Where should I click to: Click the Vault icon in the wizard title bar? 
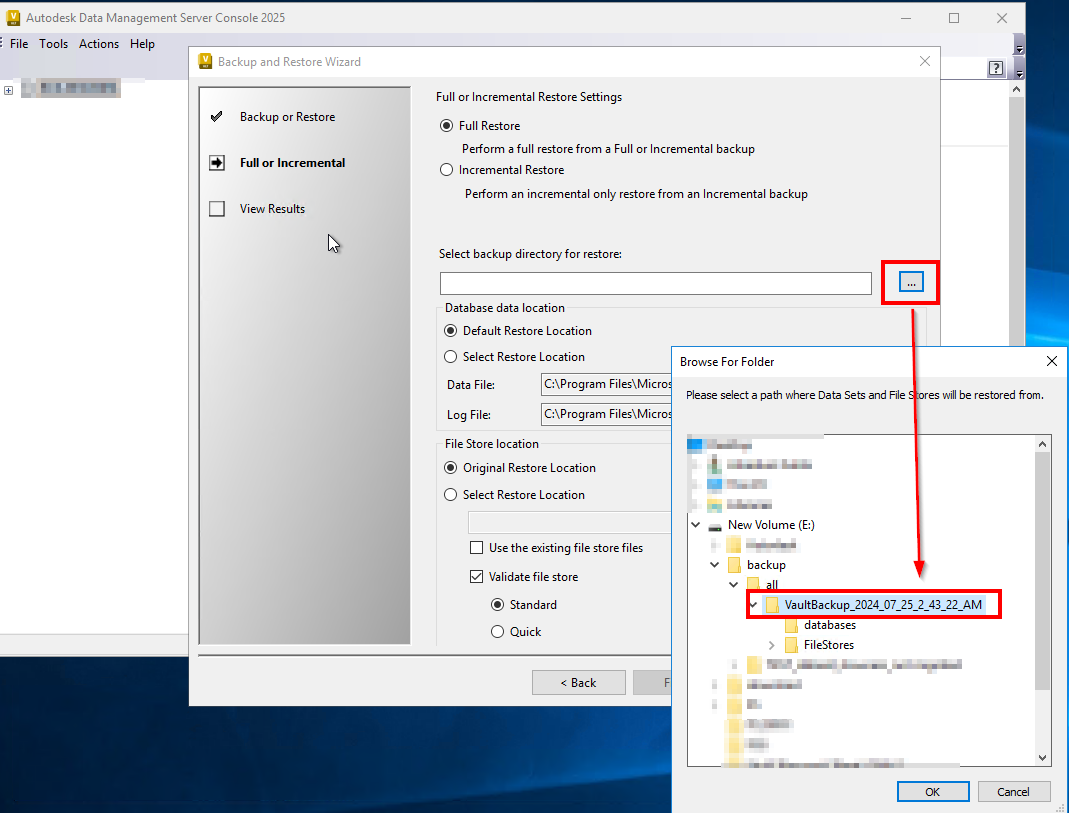[x=205, y=61]
